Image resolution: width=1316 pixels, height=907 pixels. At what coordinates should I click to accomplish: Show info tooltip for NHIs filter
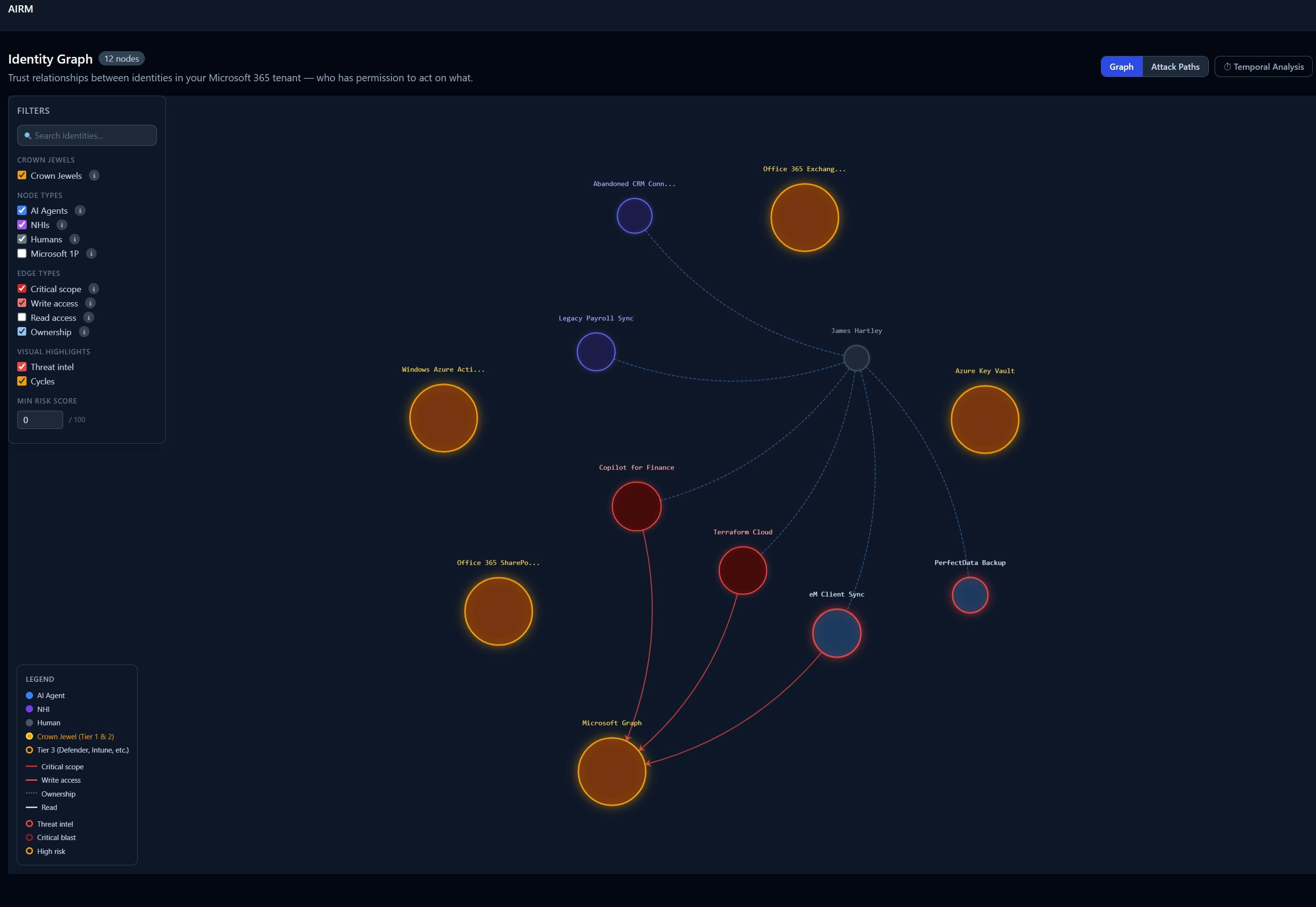click(x=62, y=225)
